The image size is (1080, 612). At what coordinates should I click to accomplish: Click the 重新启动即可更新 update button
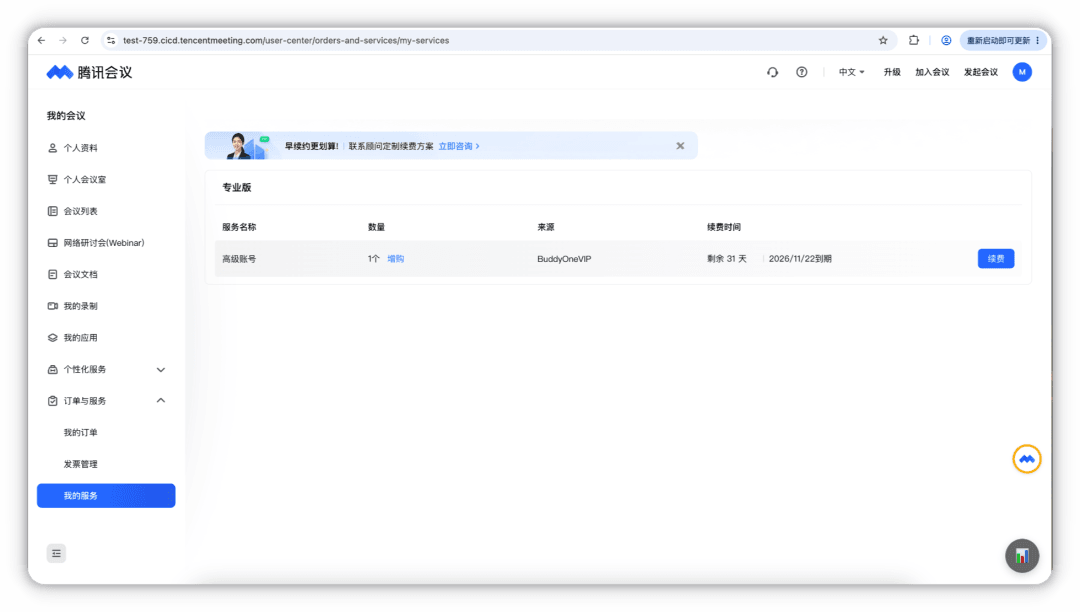click(1003, 41)
